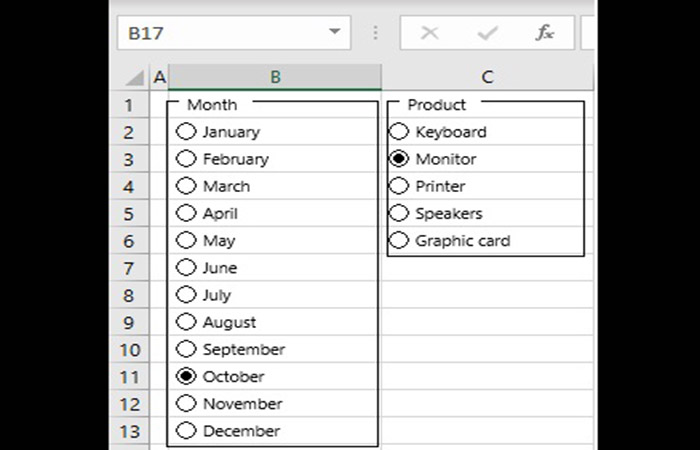700x450 pixels.
Task: Pick the Keyboard product option
Action: pos(399,132)
